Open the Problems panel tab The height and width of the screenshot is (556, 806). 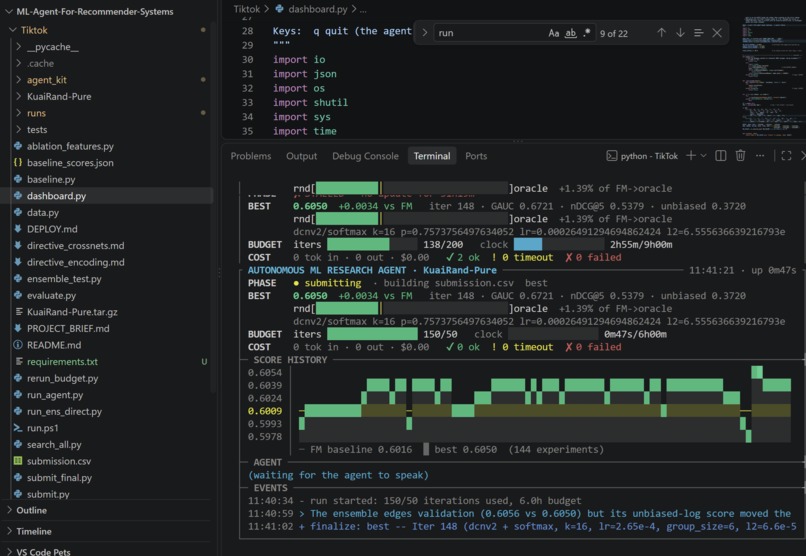[x=250, y=156]
